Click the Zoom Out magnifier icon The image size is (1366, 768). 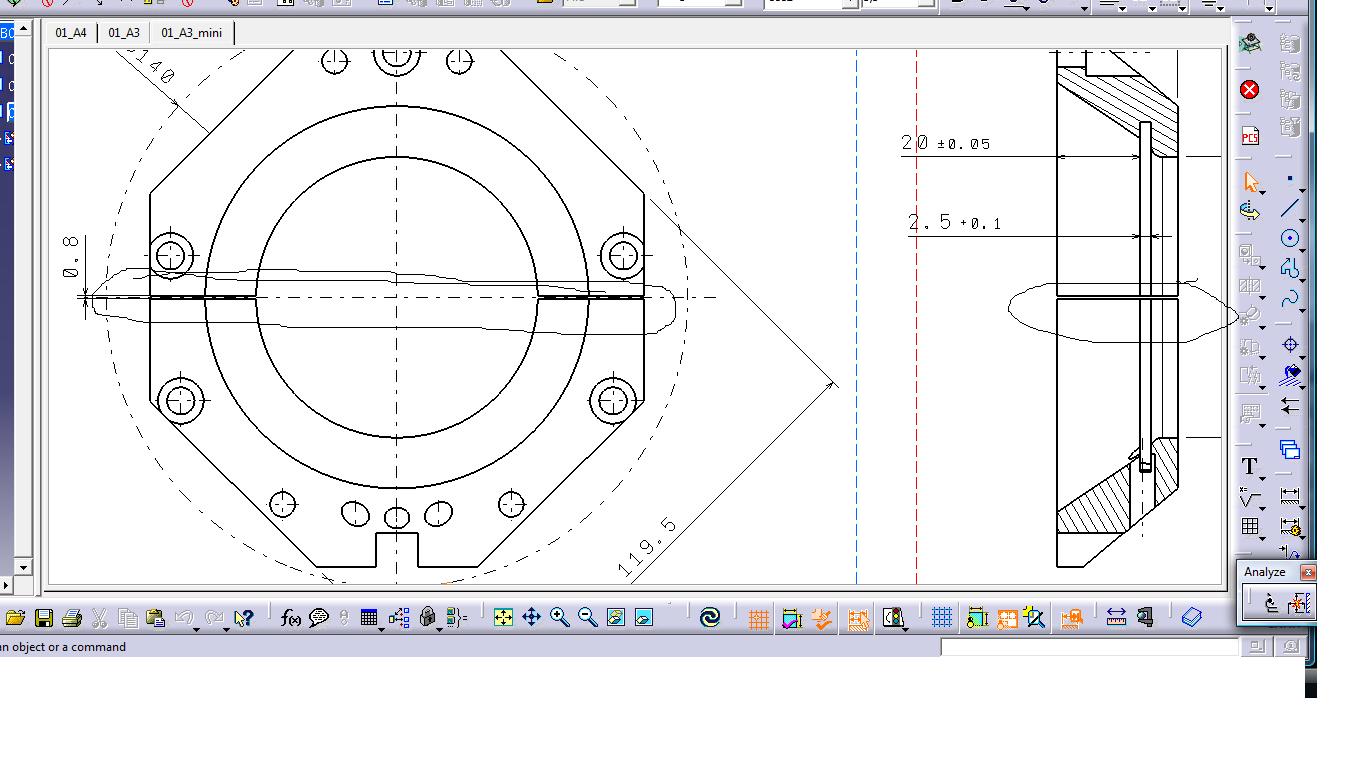(587, 618)
